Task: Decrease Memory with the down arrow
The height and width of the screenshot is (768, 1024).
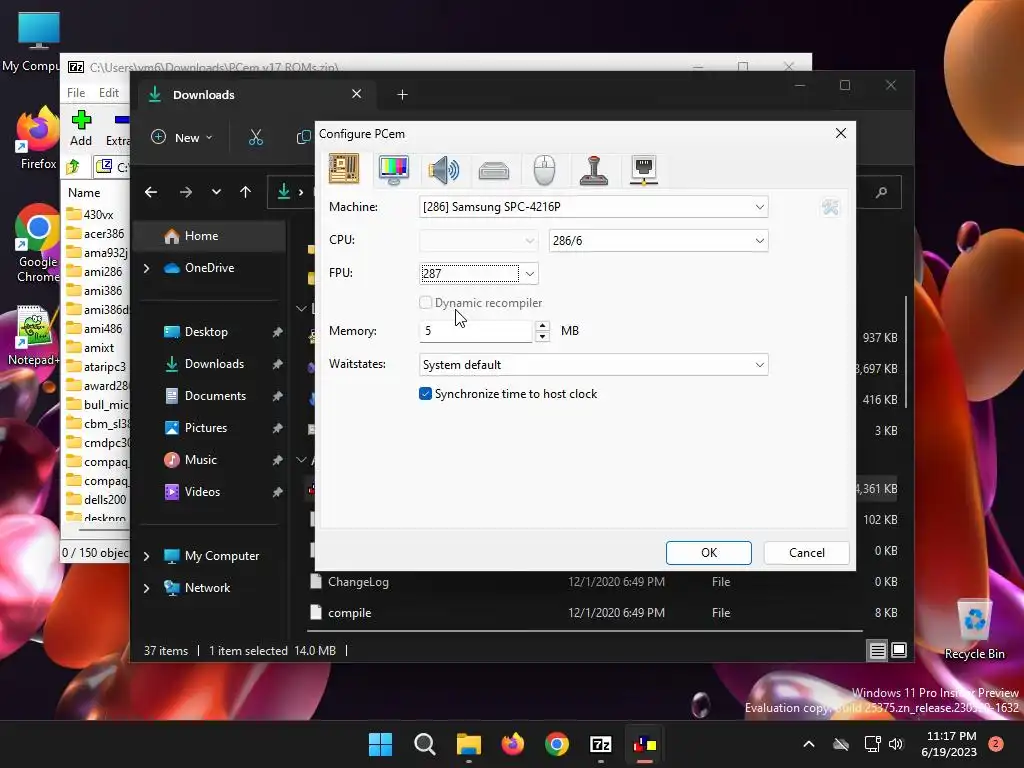Action: coord(542,337)
